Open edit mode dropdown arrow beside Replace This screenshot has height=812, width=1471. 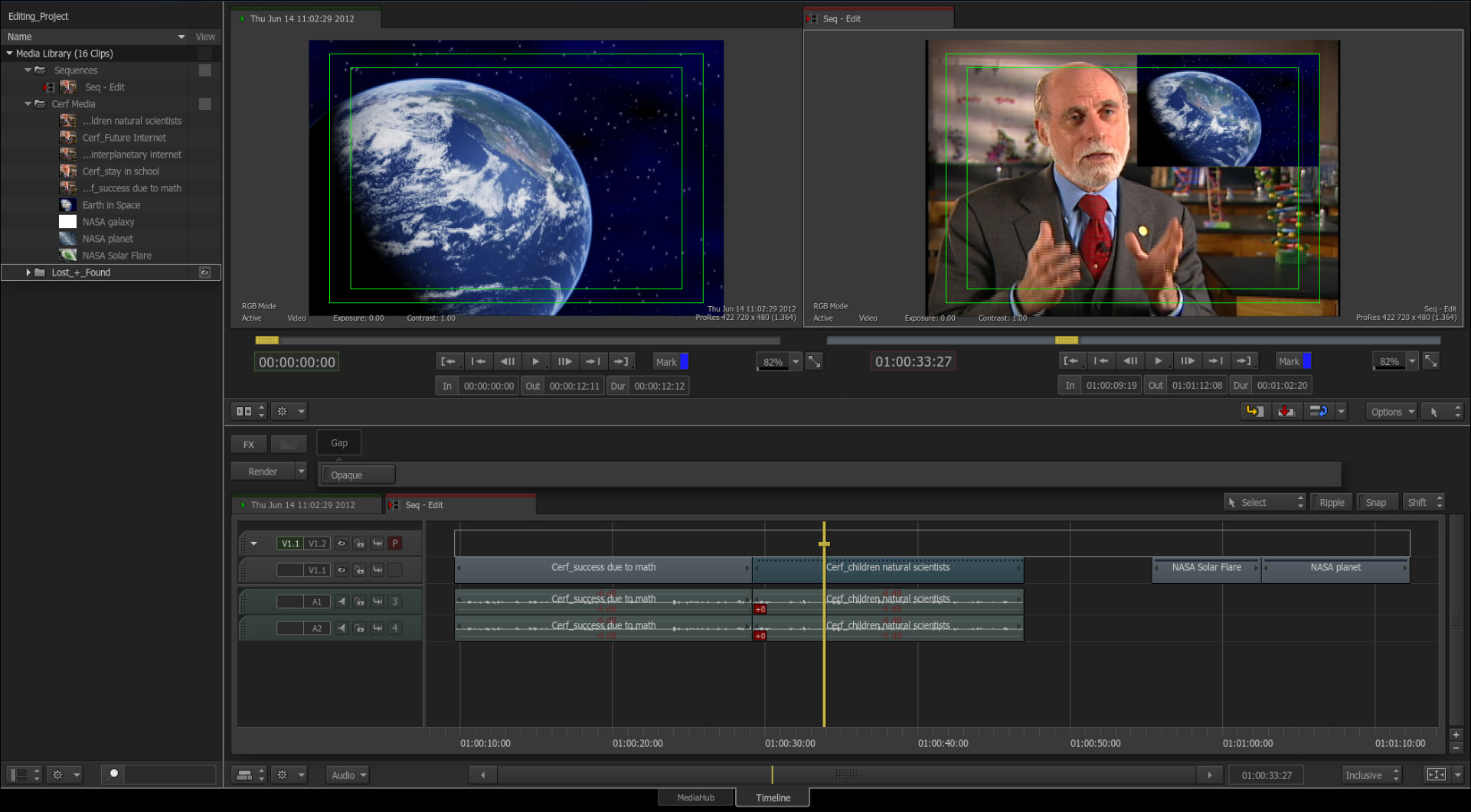pyautogui.click(x=1341, y=411)
